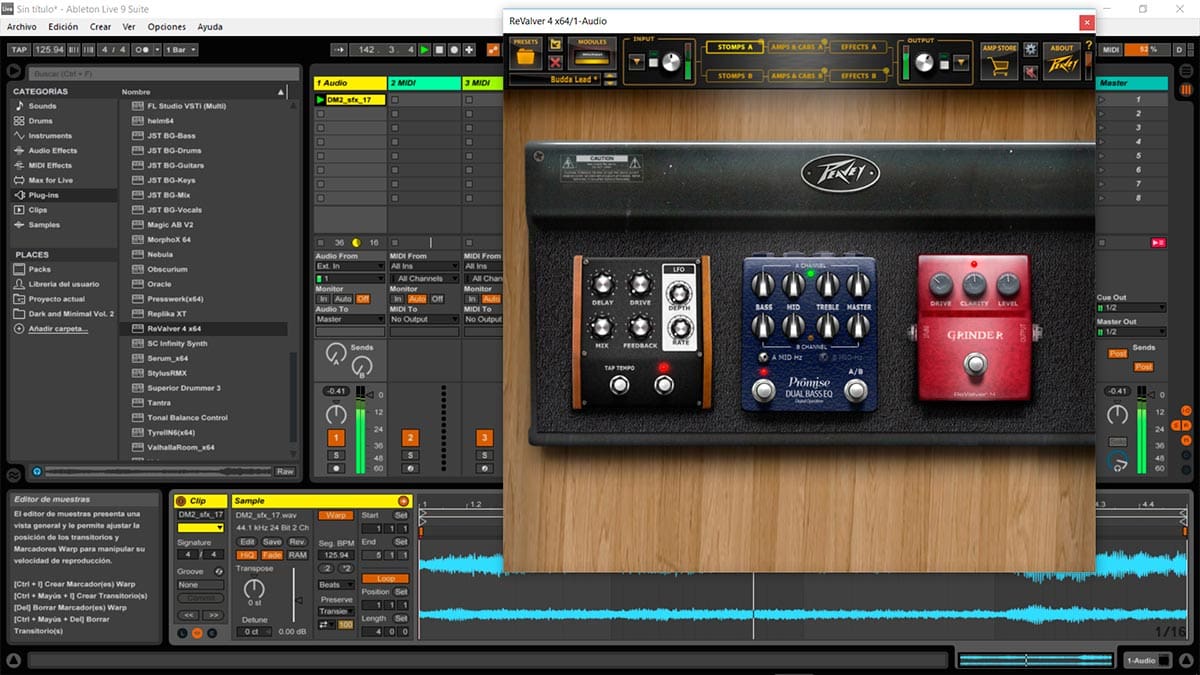Open the Beats warp mode dropdown
Image resolution: width=1200 pixels, height=675 pixels.
[336, 585]
